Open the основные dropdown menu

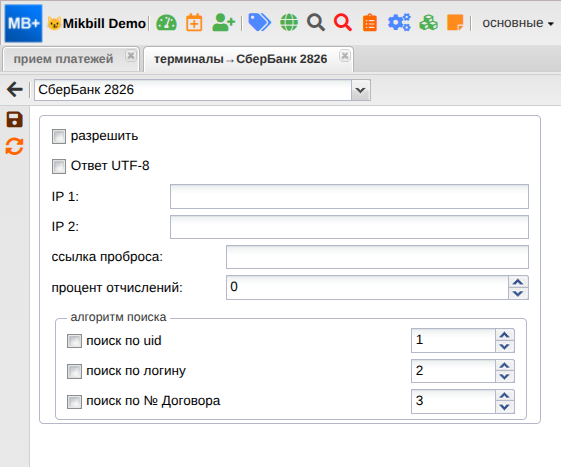(518, 23)
